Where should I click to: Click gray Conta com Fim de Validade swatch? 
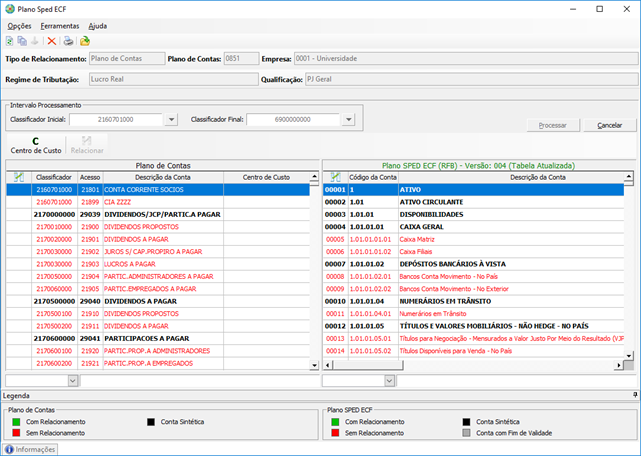(x=466, y=433)
